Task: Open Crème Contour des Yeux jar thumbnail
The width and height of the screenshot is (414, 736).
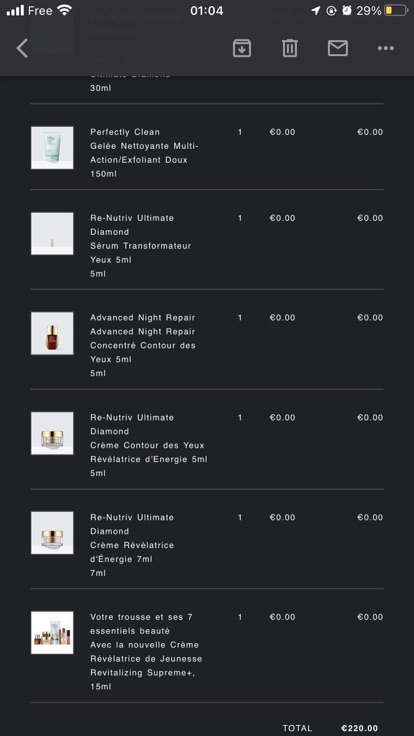Action: pyautogui.click(x=52, y=433)
